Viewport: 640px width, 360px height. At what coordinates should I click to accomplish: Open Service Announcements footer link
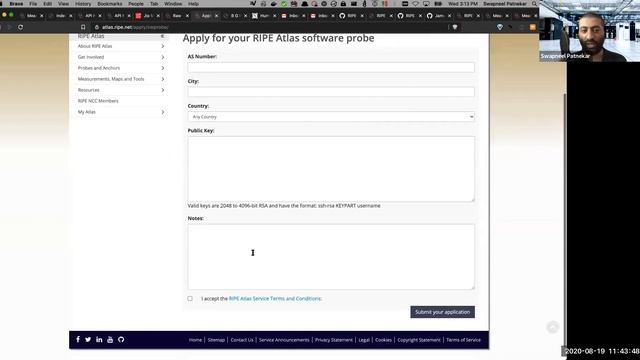(x=284, y=340)
